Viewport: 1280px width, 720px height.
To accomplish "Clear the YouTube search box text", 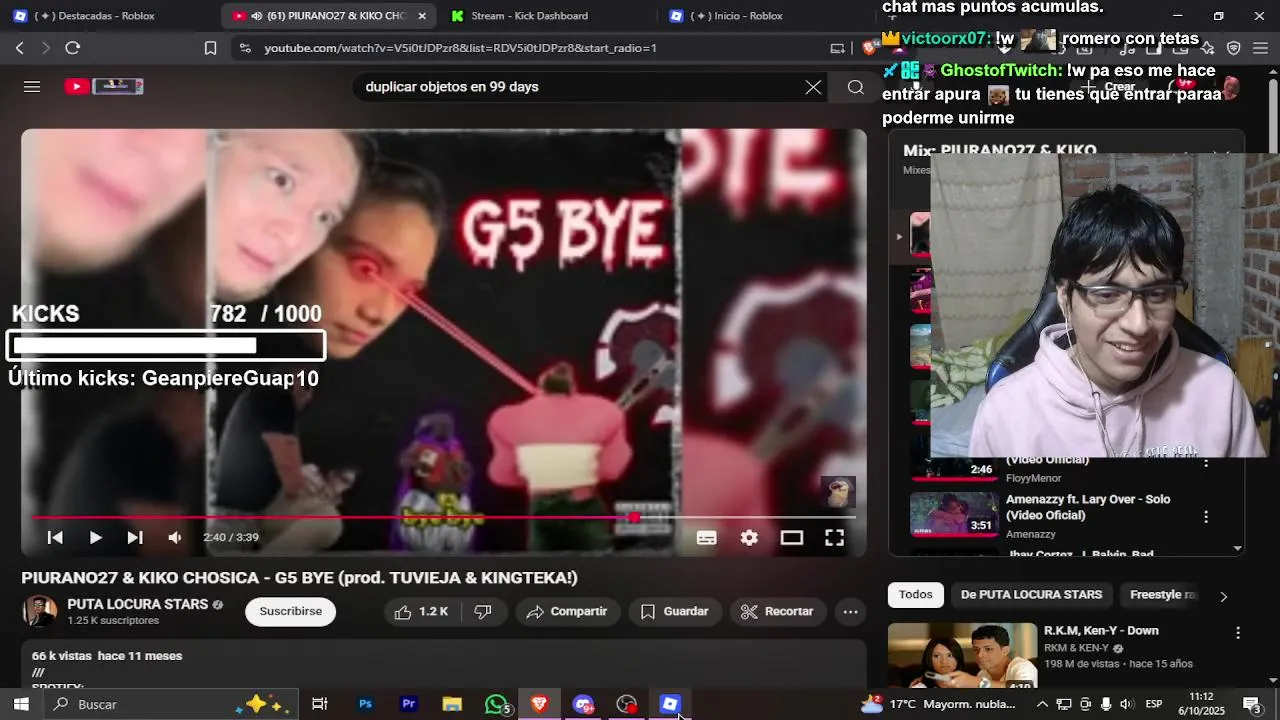I will (813, 87).
